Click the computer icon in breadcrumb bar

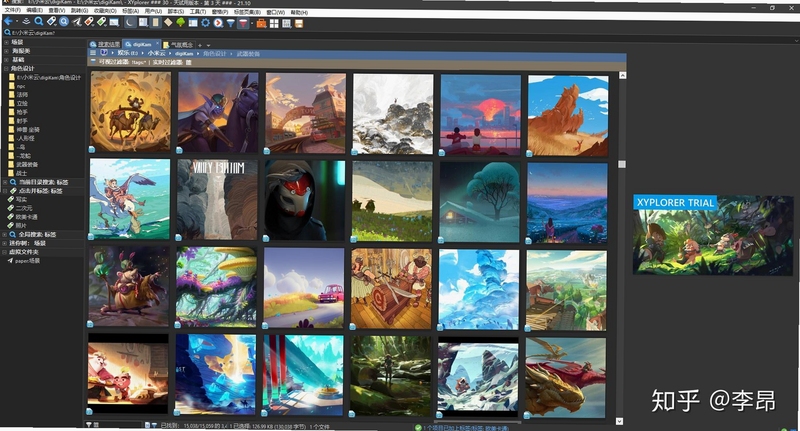coord(104,53)
